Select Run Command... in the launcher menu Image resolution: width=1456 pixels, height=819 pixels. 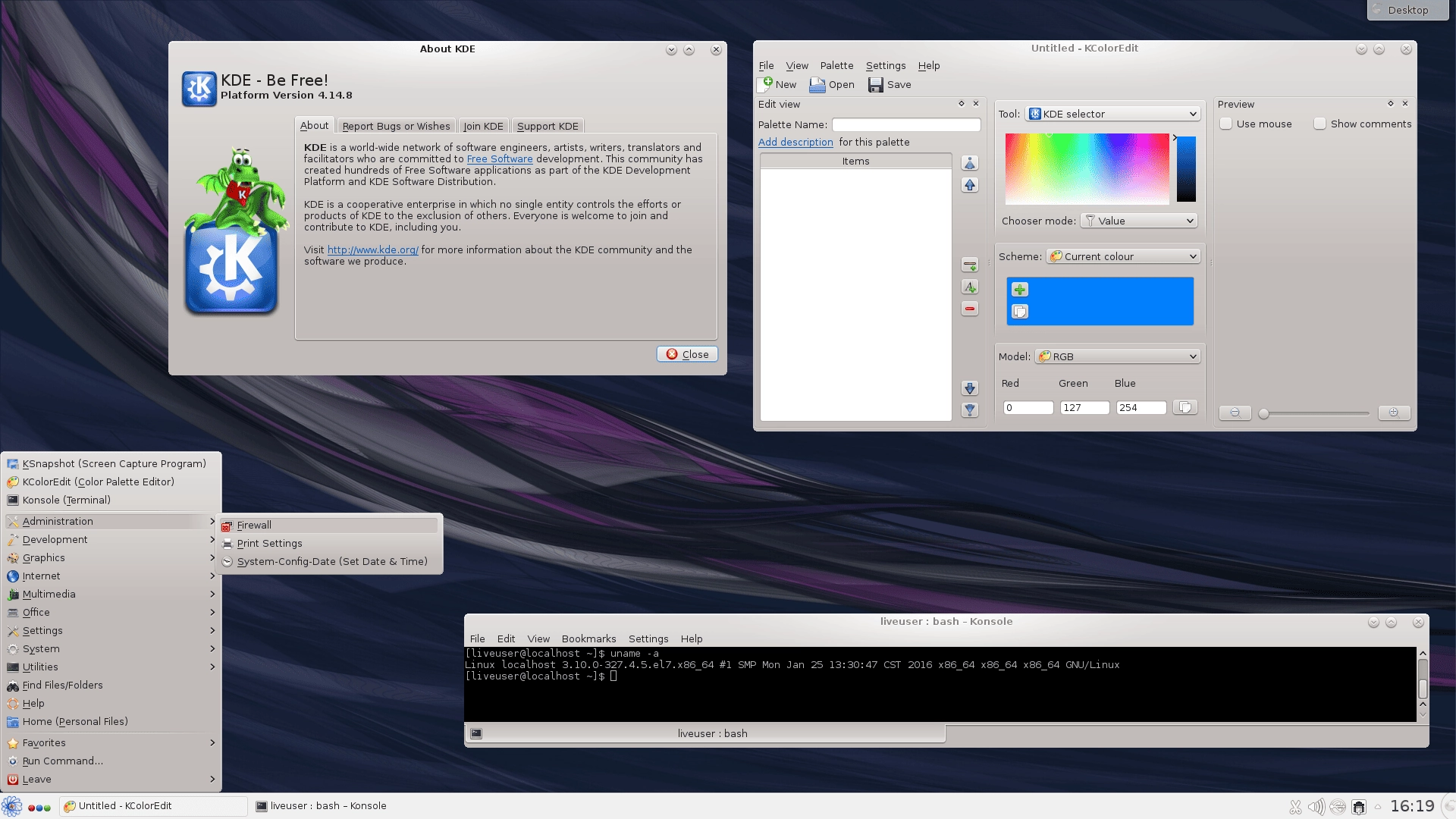pos(111,761)
